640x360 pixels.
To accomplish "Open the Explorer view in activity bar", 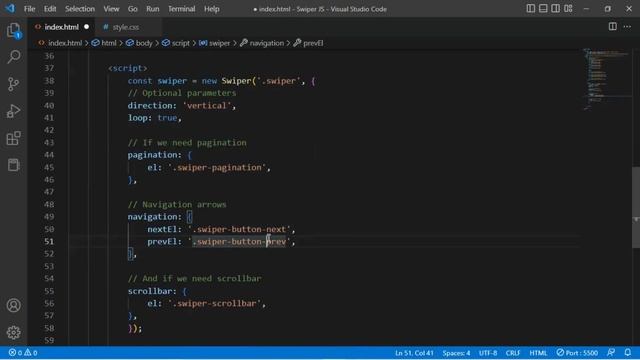I will point(13,30).
